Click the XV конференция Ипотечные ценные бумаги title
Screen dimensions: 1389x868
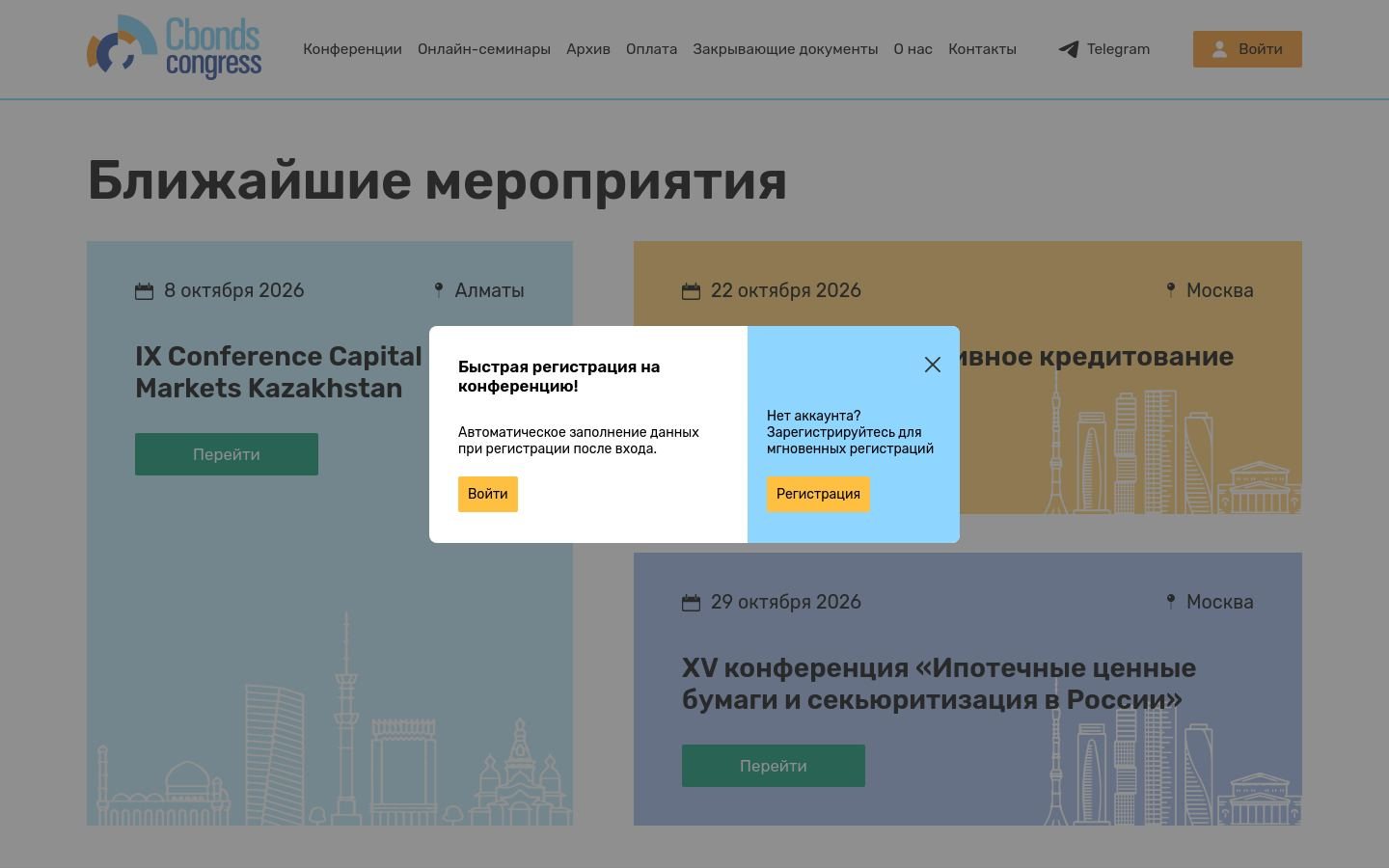939,684
